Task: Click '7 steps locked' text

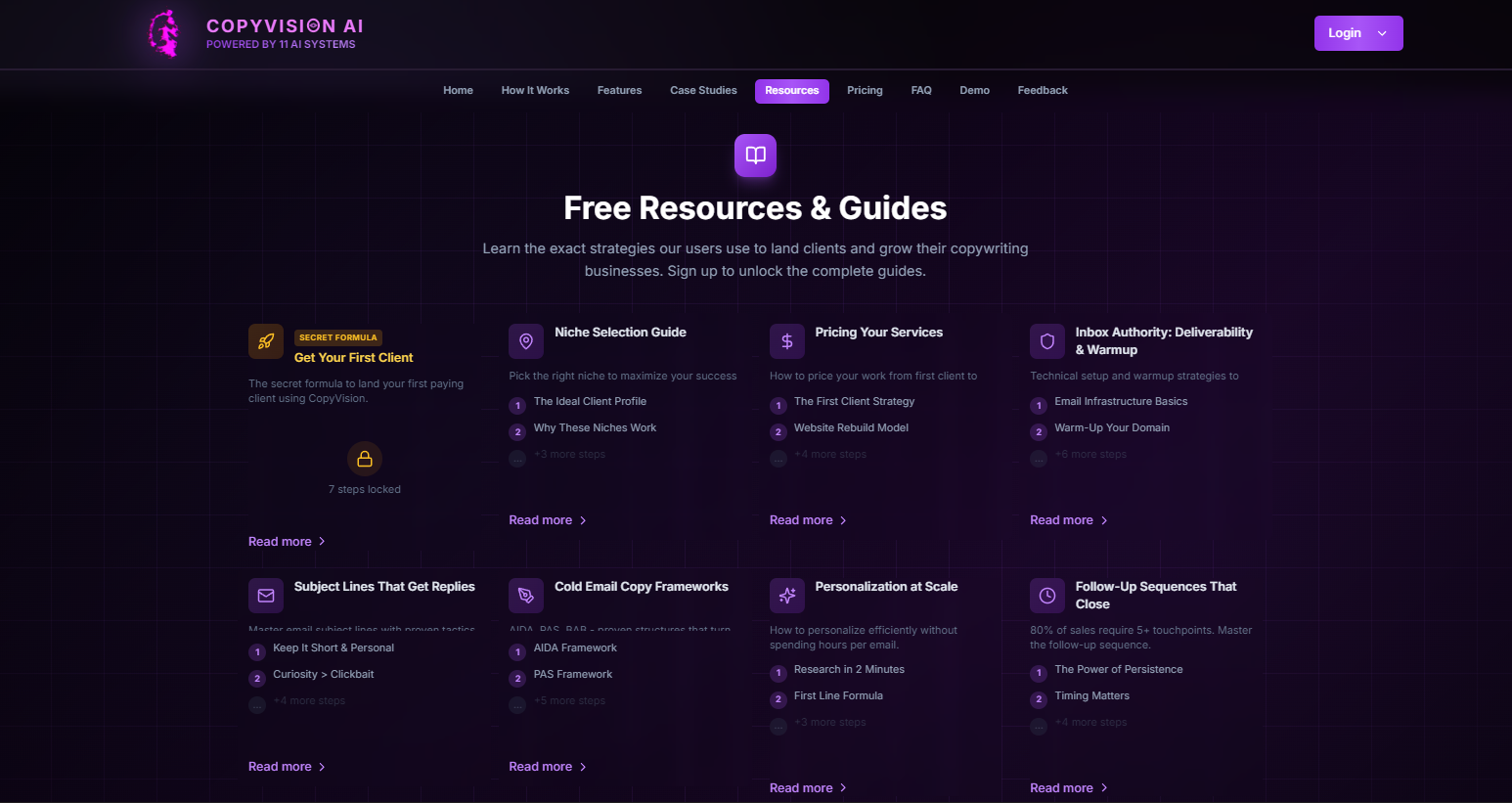Action: click(365, 490)
